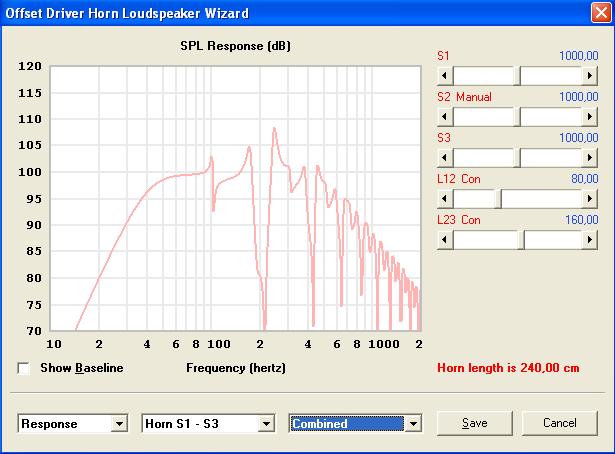Viewport: 615px width, 454px height.
Task: Click the left arrow of the L12 Con slider
Action: (445, 199)
